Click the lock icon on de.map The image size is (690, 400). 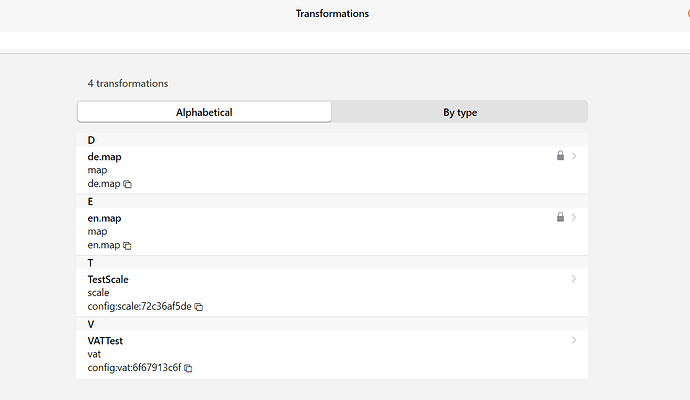(560, 156)
